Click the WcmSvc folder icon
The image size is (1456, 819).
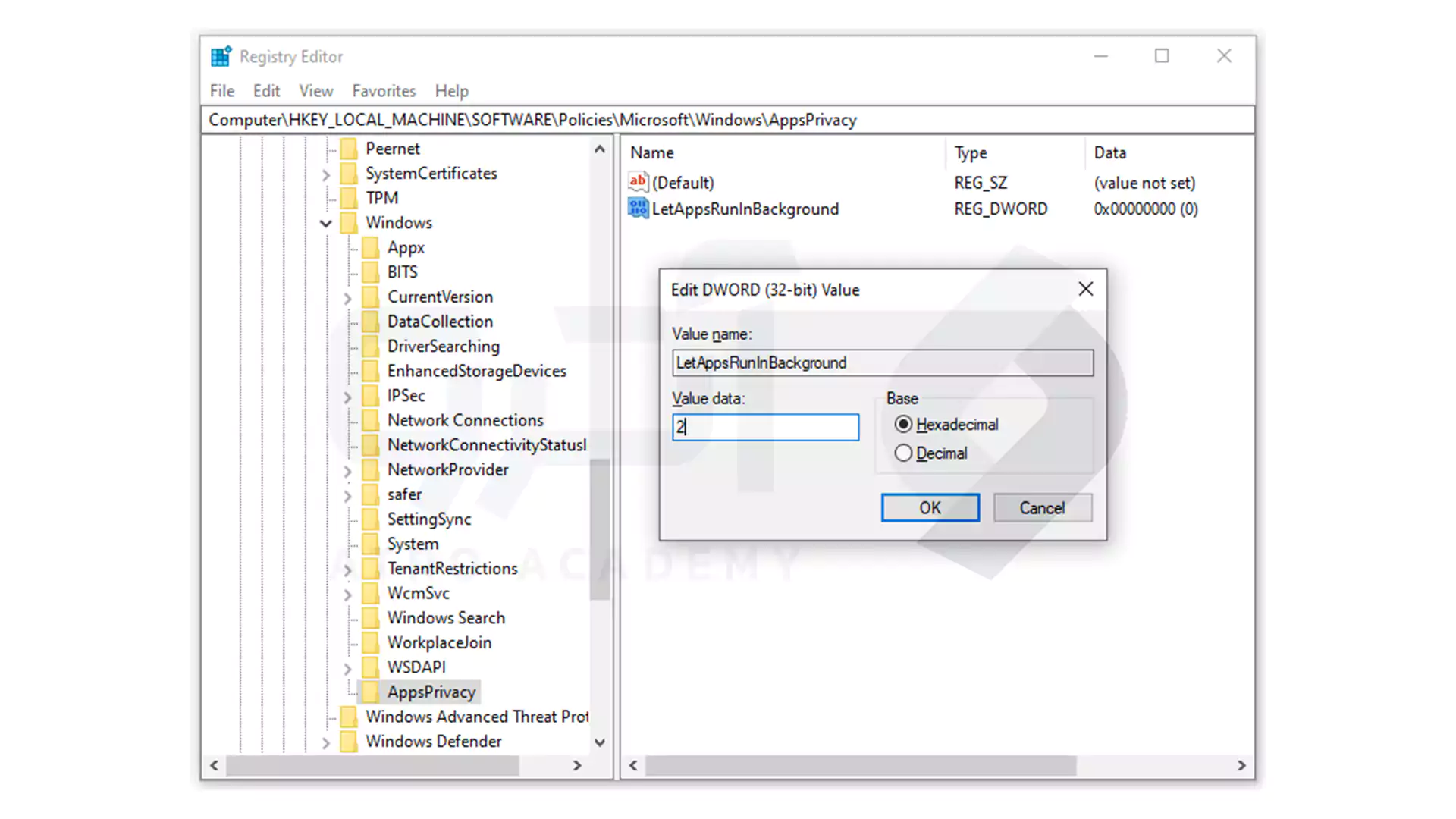coord(371,593)
